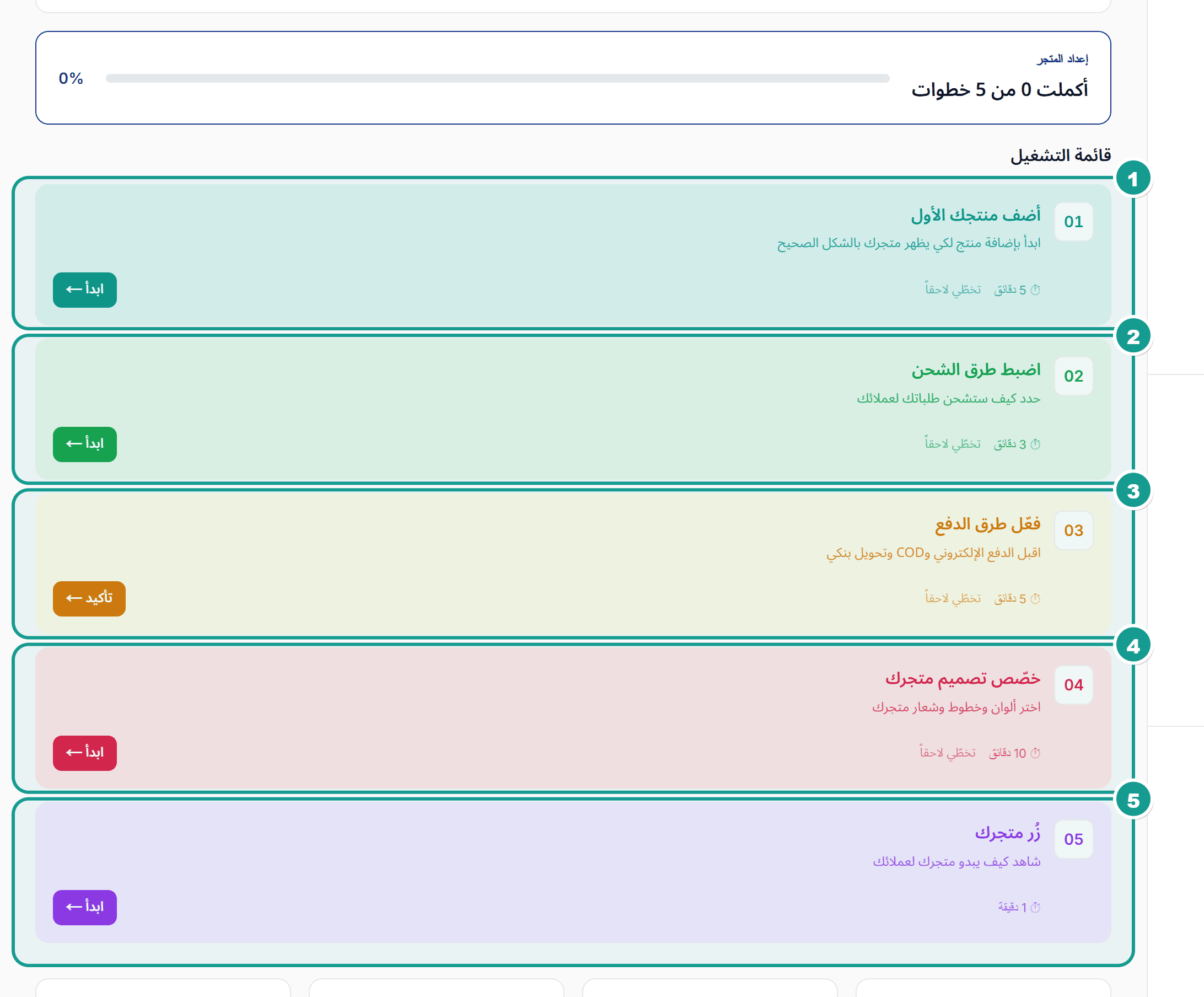Click the 02 step number badge
1204x997 pixels.
tap(1073, 376)
